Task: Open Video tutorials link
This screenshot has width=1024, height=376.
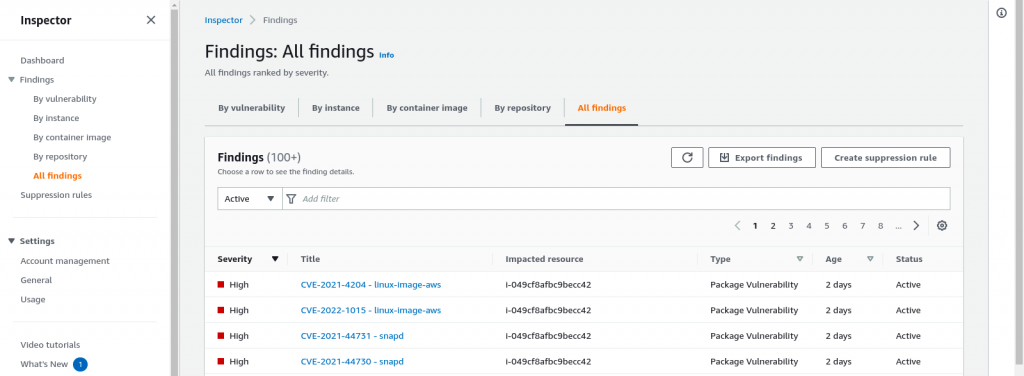Action: pyautogui.click(x=50, y=345)
